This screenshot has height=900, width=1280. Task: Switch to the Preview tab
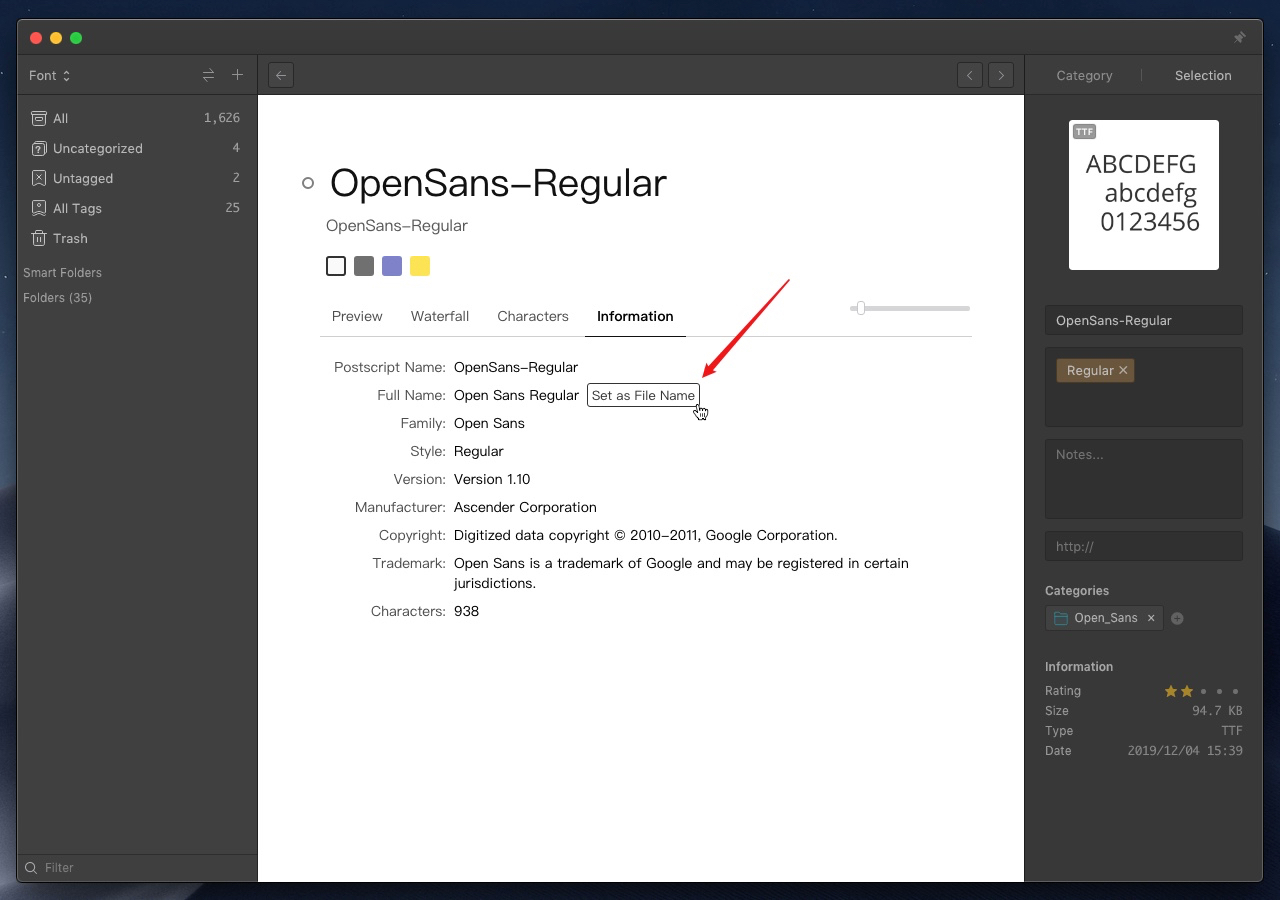[x=357, y=316]
